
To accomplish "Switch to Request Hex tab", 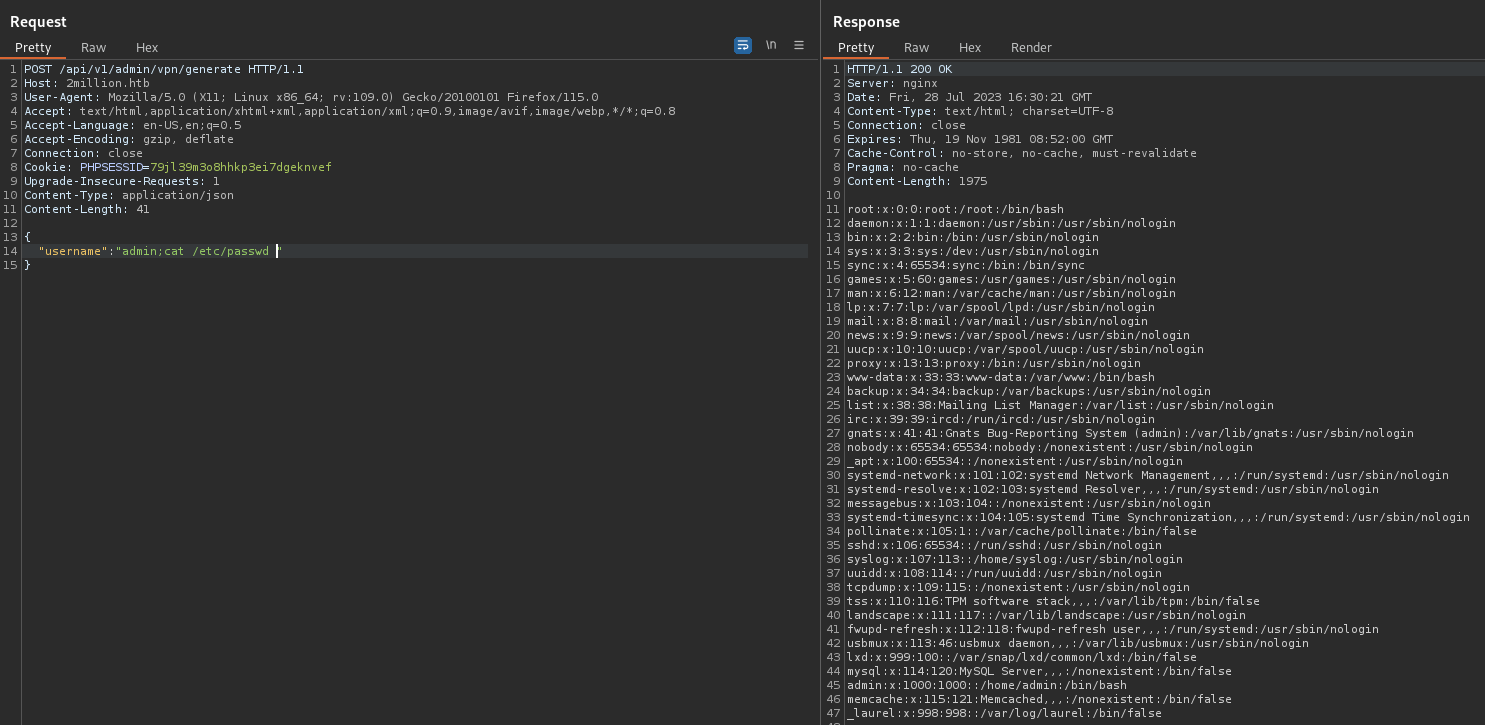I will click(x=147, y=48).
